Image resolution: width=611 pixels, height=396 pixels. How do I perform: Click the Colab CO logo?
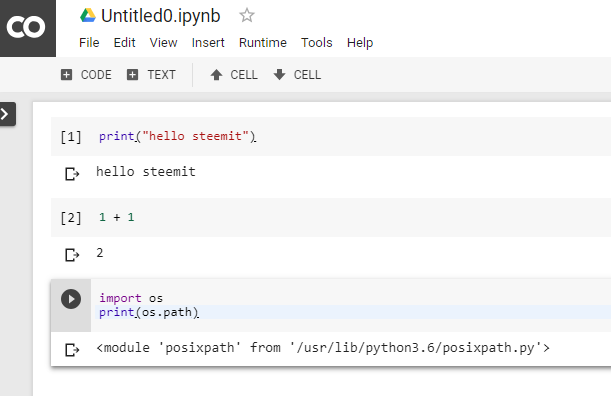26,27
